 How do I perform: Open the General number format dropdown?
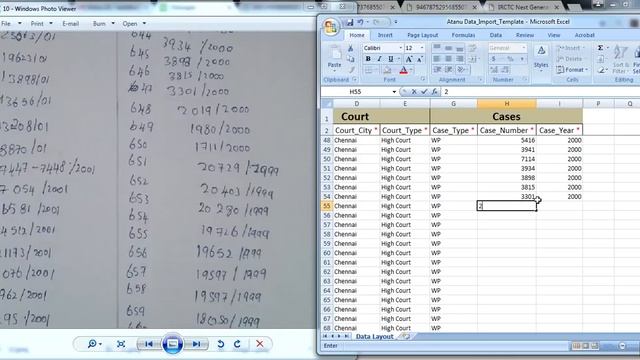pos(524,48)
